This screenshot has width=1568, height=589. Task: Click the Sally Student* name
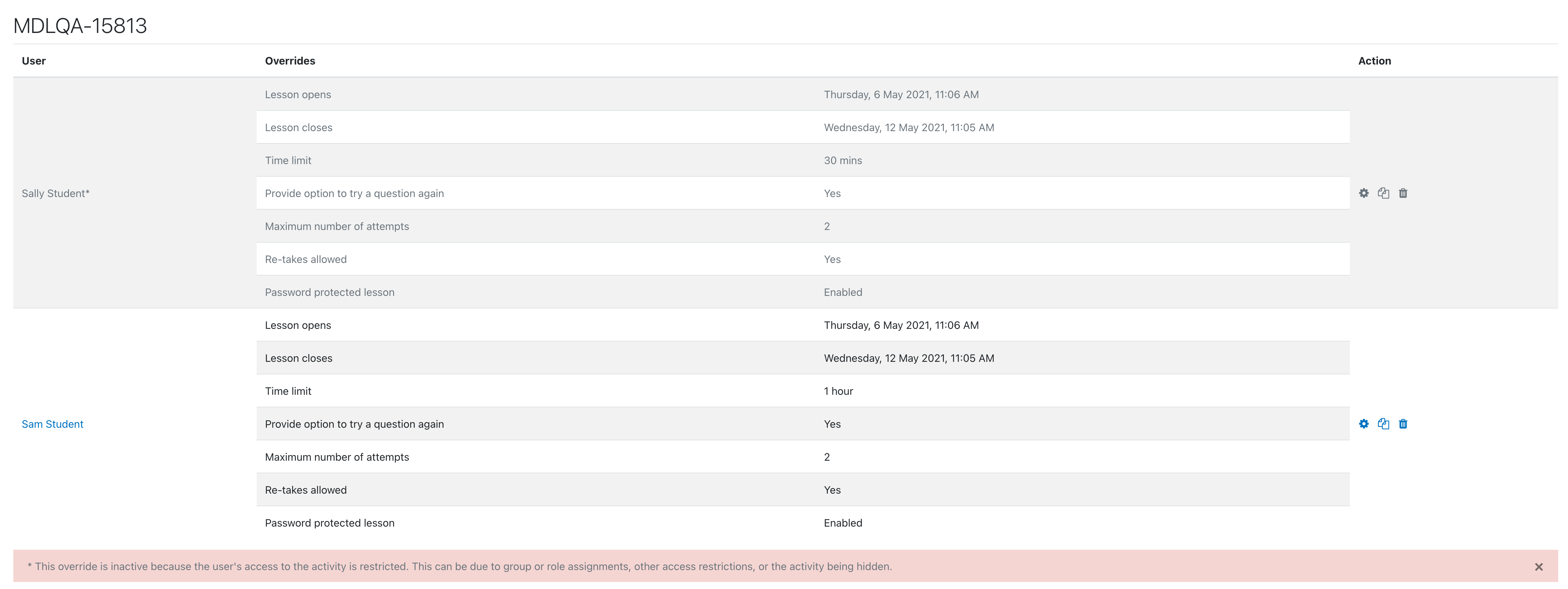point(55,194)
